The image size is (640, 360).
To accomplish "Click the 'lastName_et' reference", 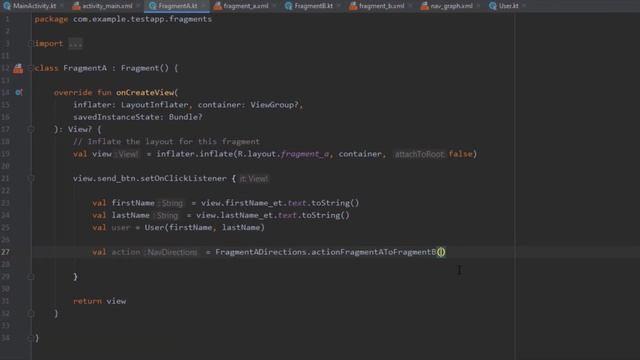I will click(x=247, y=215).
